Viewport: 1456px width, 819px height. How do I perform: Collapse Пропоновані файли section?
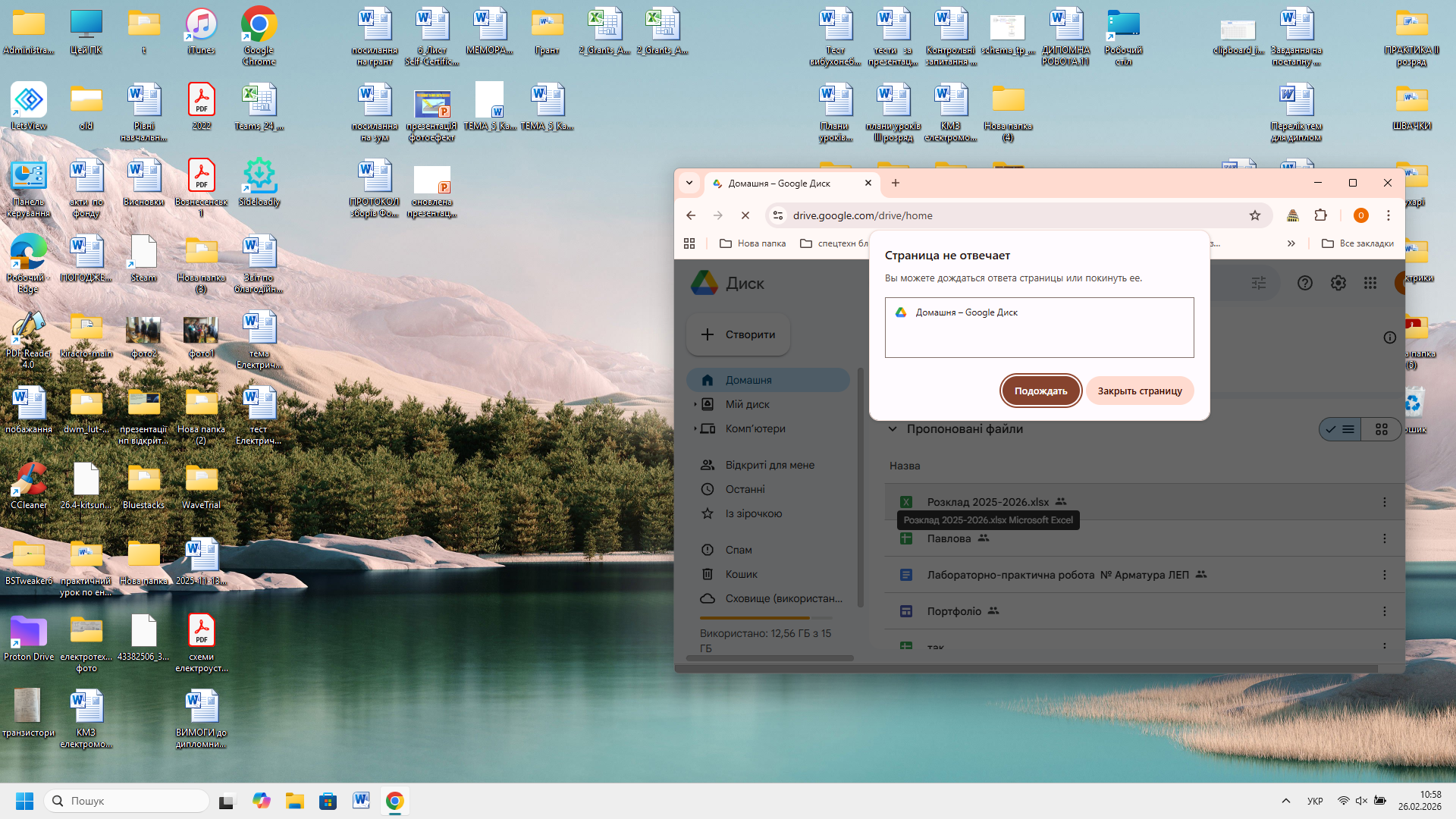pyautogui.click(x=893, y=429)
